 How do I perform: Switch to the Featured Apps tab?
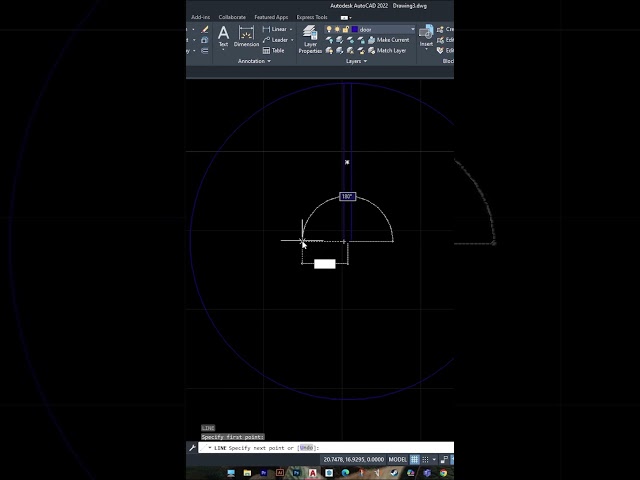(x=271, y=17)
